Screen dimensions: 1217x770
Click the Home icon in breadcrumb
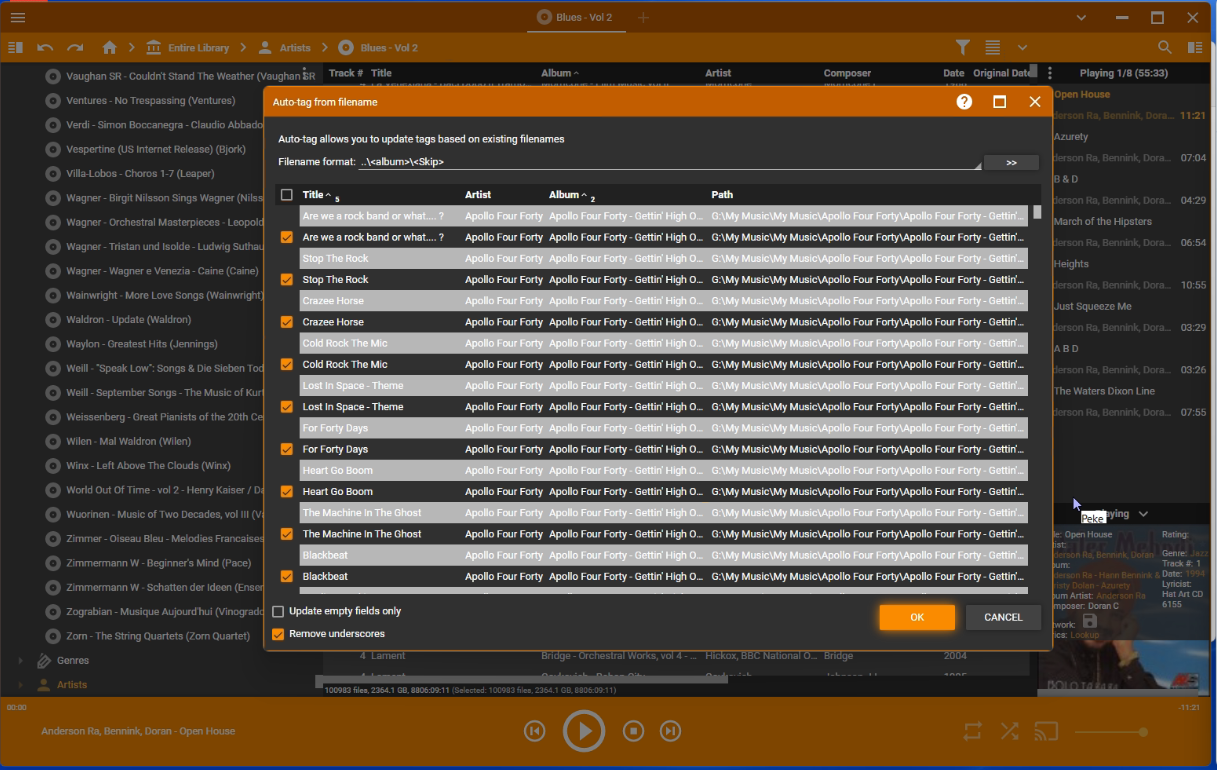pos(110,47)
